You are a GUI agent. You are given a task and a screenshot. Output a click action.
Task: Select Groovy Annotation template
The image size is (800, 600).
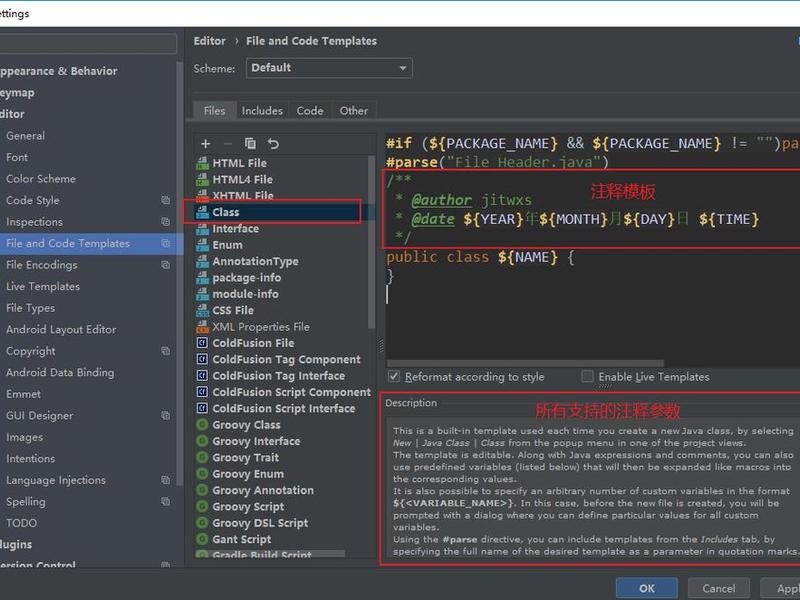pyautogui.click(x=263, y=490)
